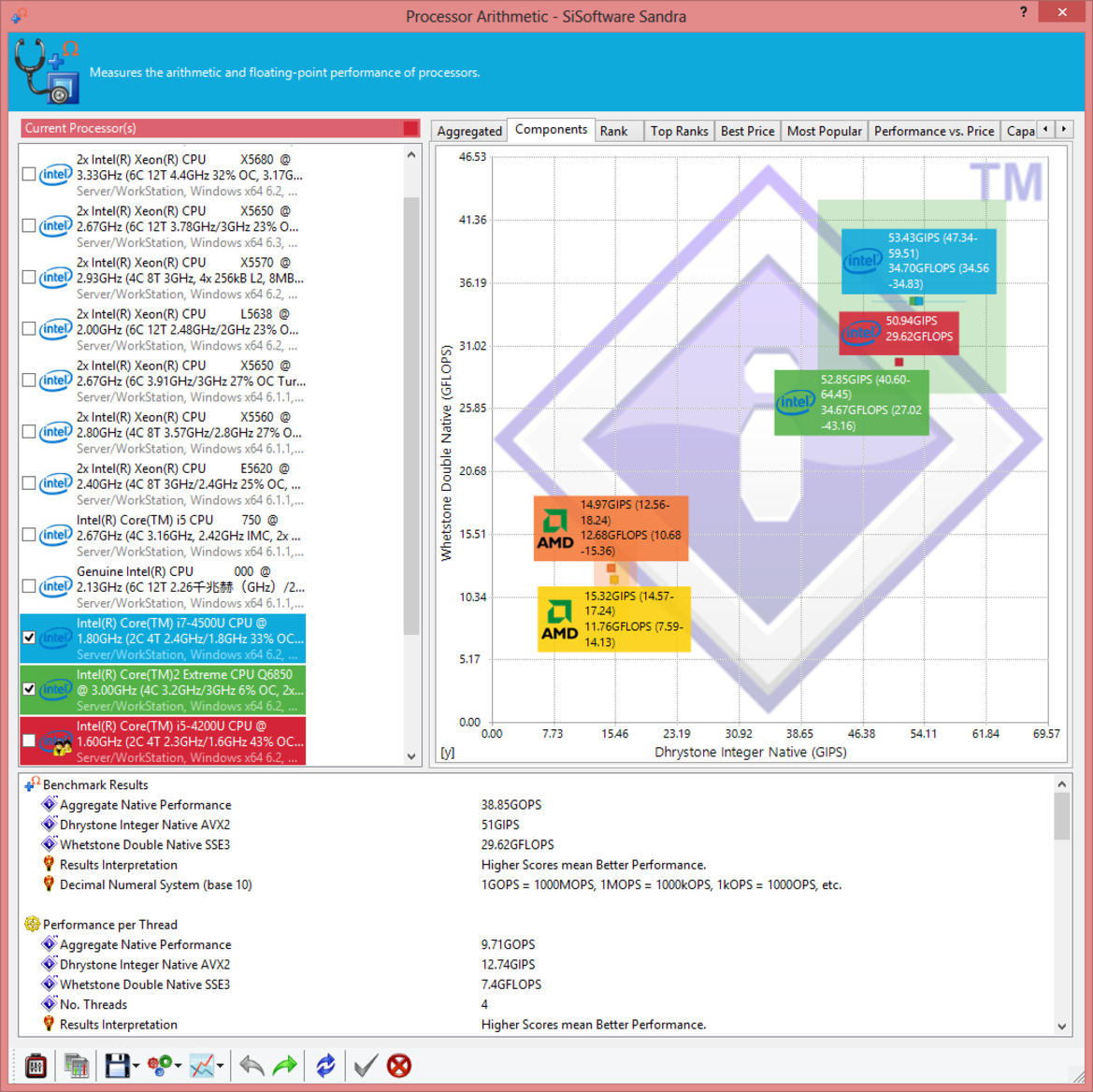Click the [y] axis toggle label below chart
Viewport: 1093px width, 1092px height.
[x=448, y=753]
